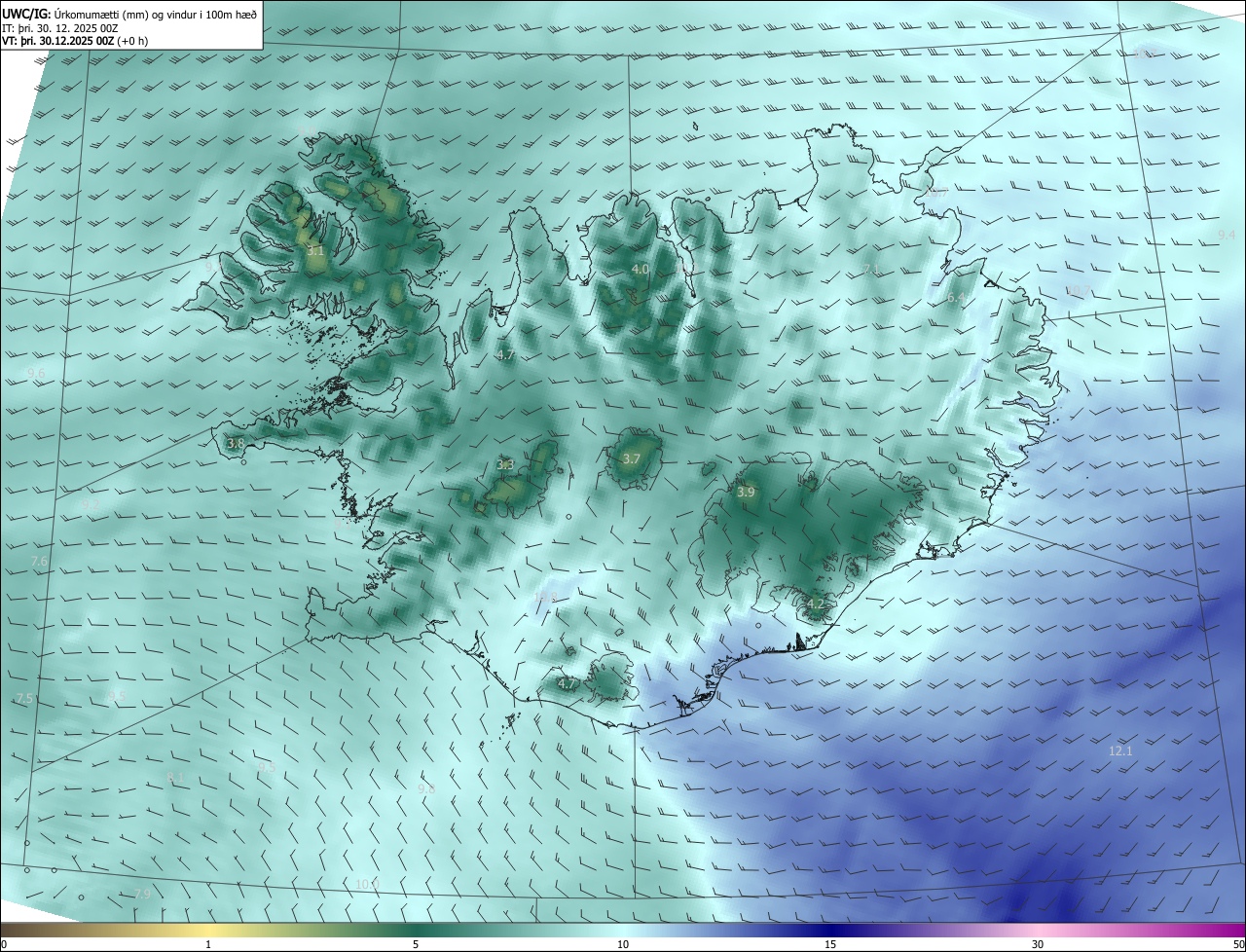
Task: Click the 'VT: þri. 30.12.2025 00Z (+0 h)' line
Action: point(75,41)
